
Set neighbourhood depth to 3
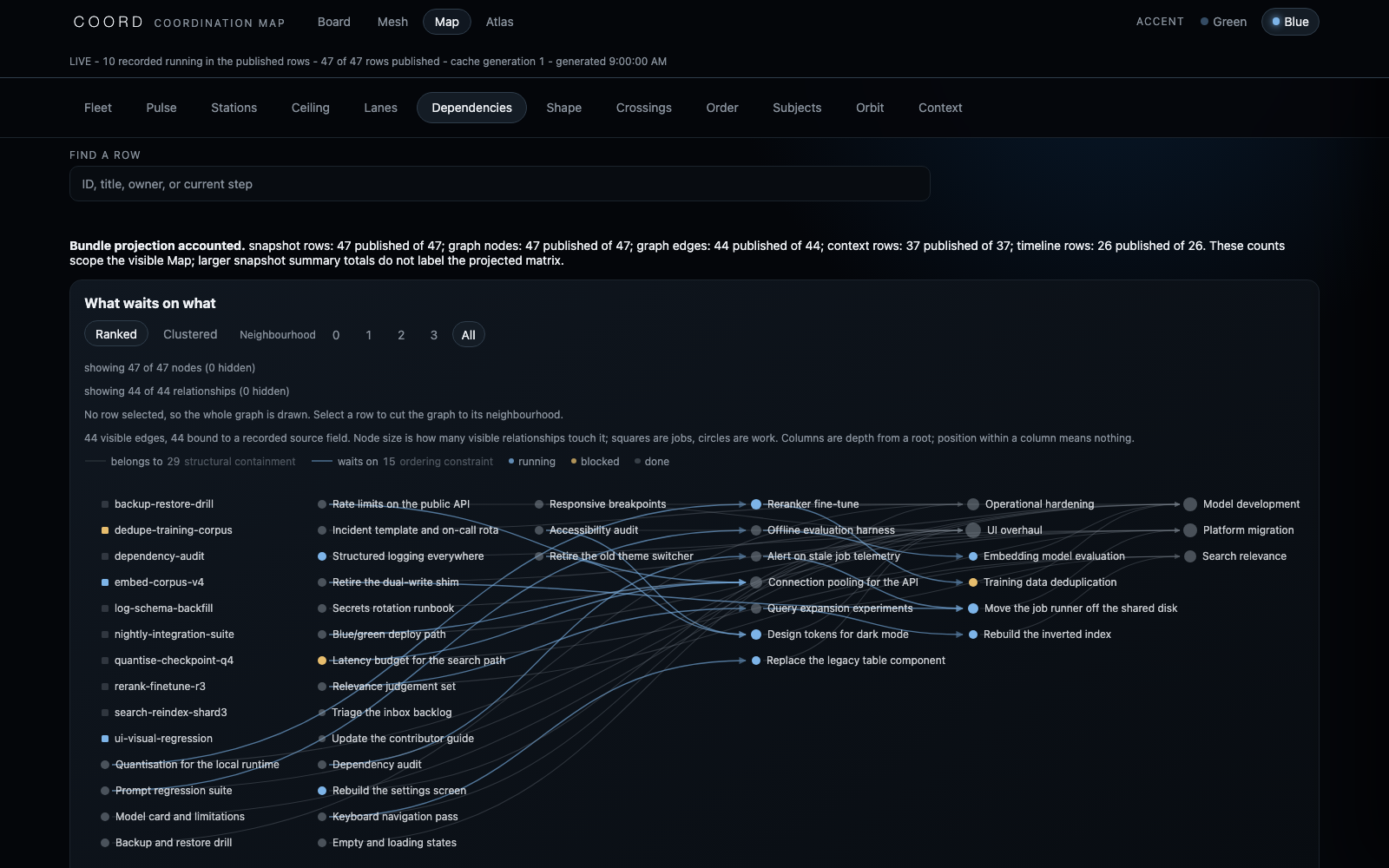(x=434, y=335)
